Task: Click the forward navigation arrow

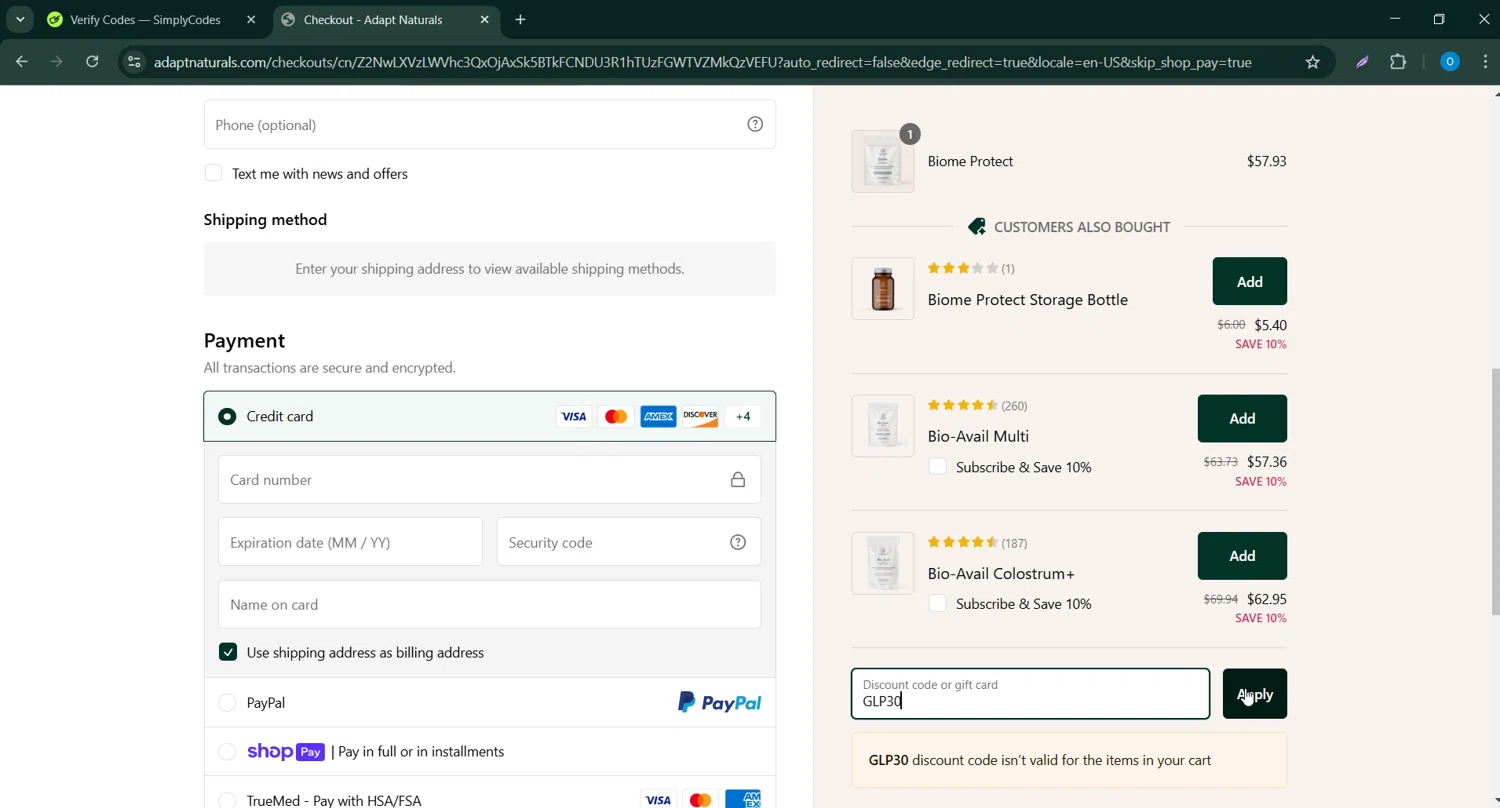Action: [57, 62]
